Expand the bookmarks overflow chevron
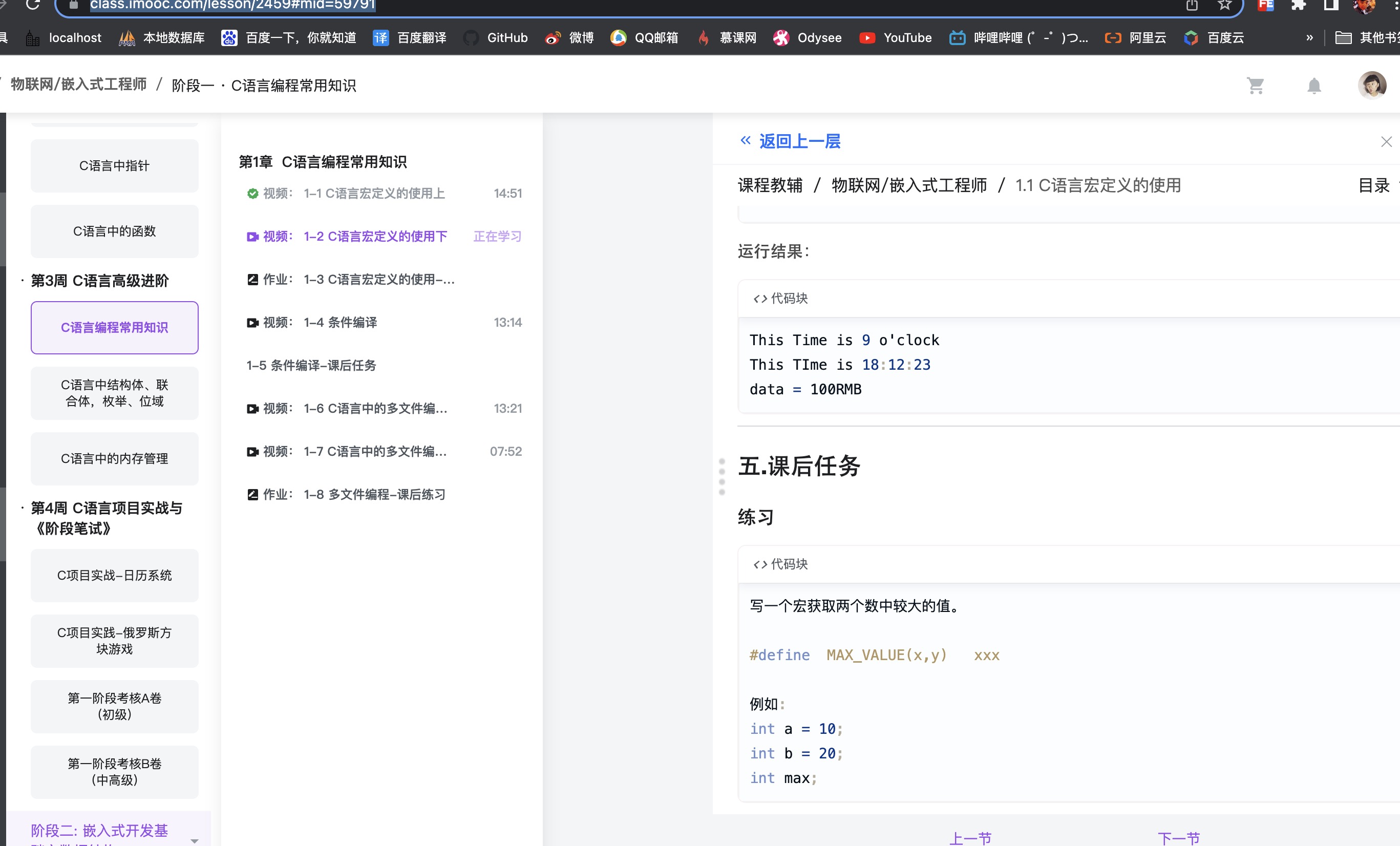1400x846 pixels. coord(1310,37)
